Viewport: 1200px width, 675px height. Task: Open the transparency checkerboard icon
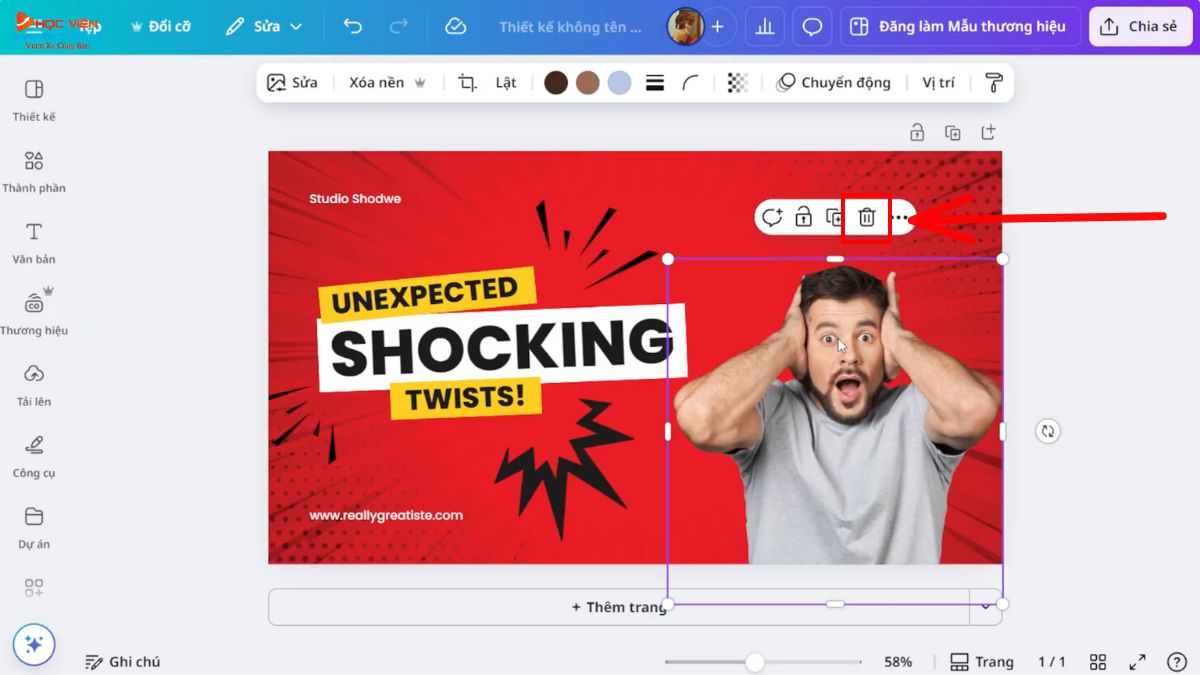click(738, 83)
